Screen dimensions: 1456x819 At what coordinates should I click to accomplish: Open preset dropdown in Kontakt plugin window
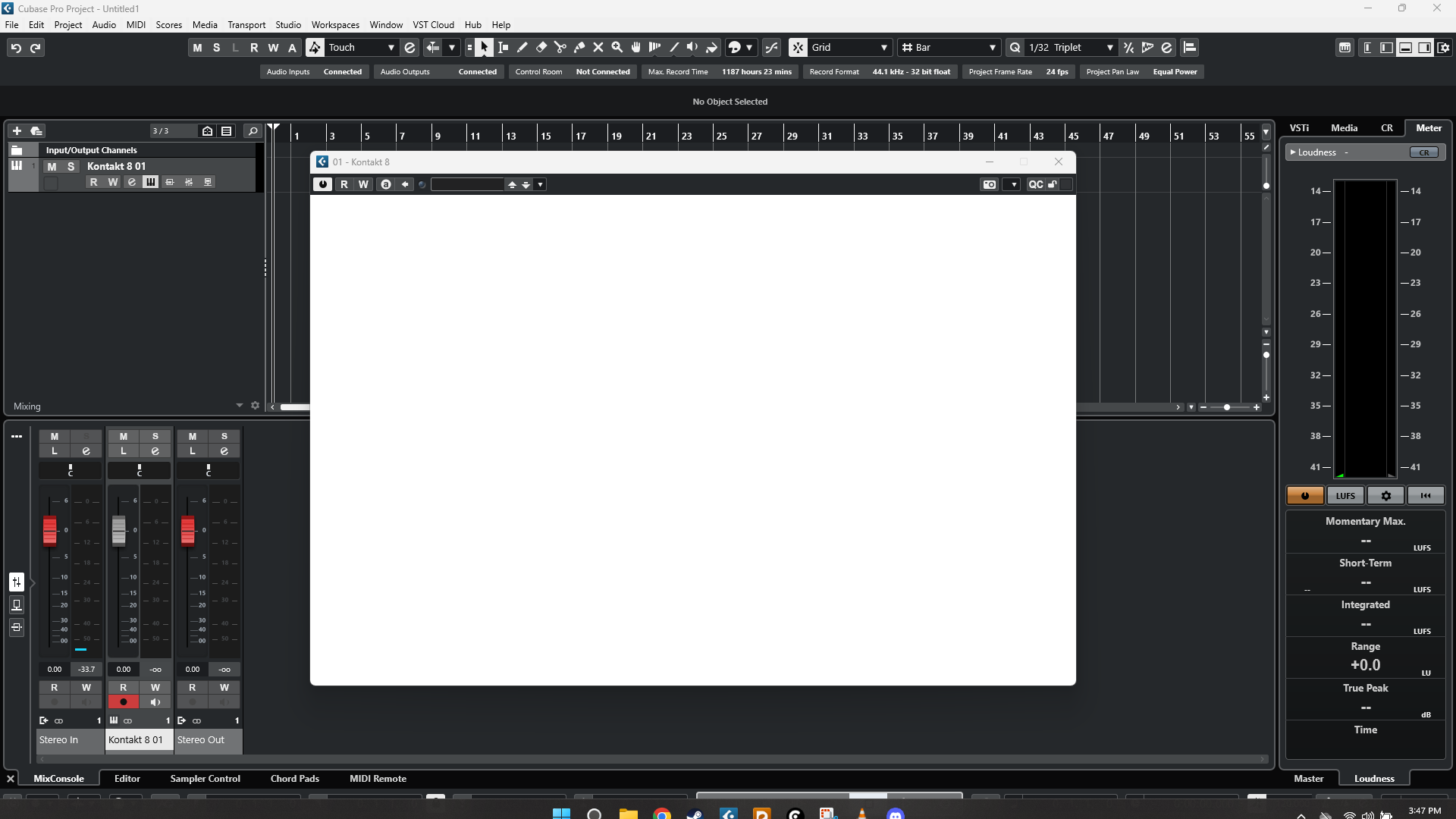pos(540,184)
